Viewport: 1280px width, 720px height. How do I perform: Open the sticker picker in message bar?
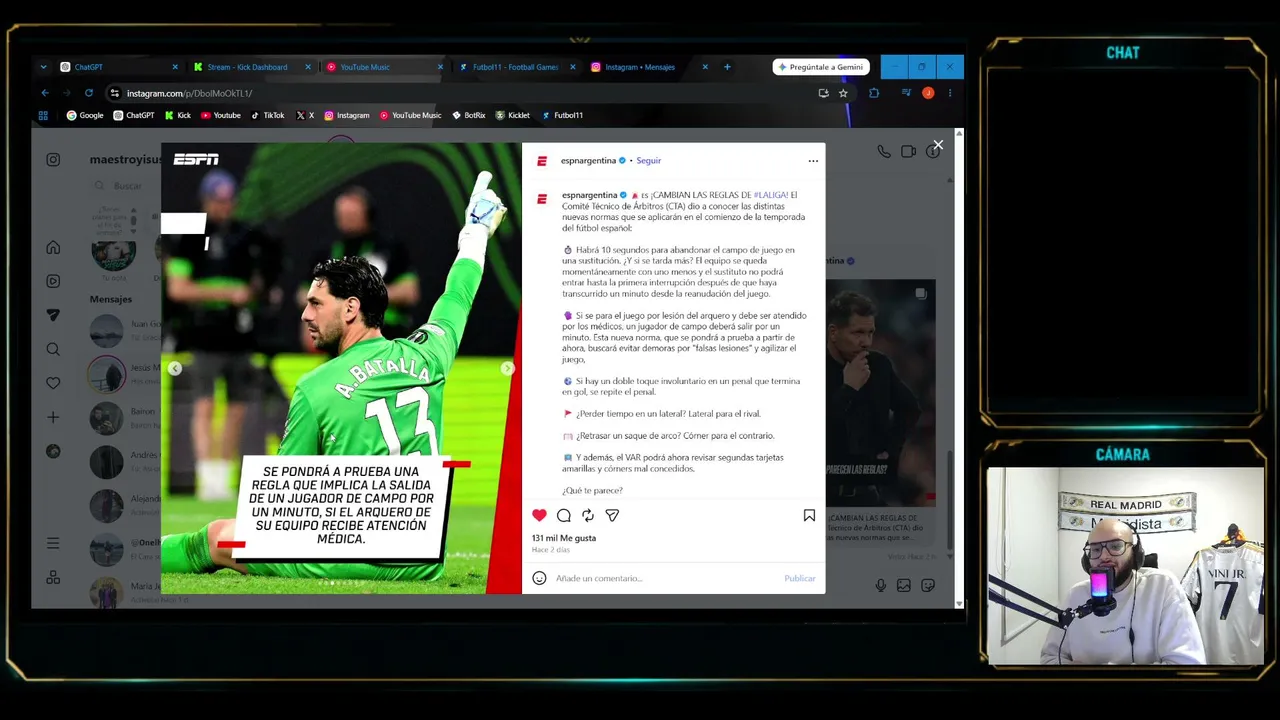[x=928, y=586]
